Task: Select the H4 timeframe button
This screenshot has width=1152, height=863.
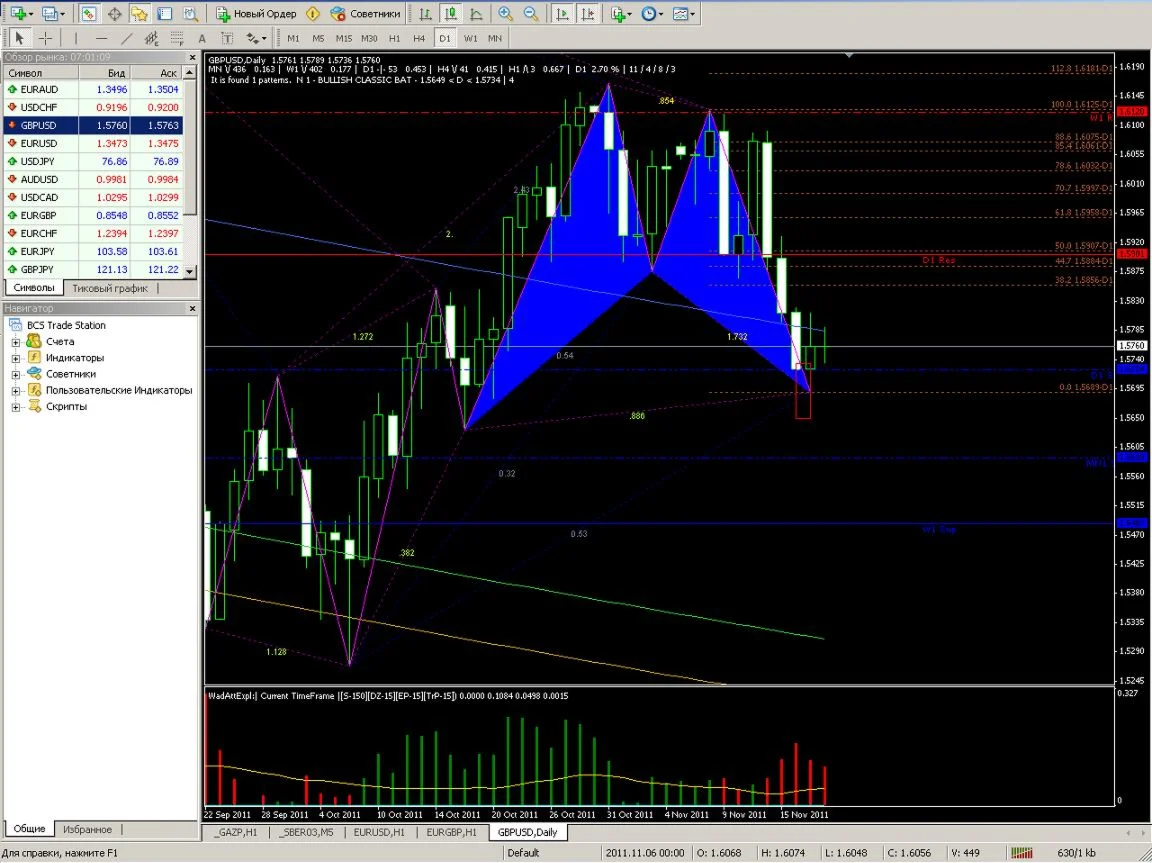Action: point(419,38)
